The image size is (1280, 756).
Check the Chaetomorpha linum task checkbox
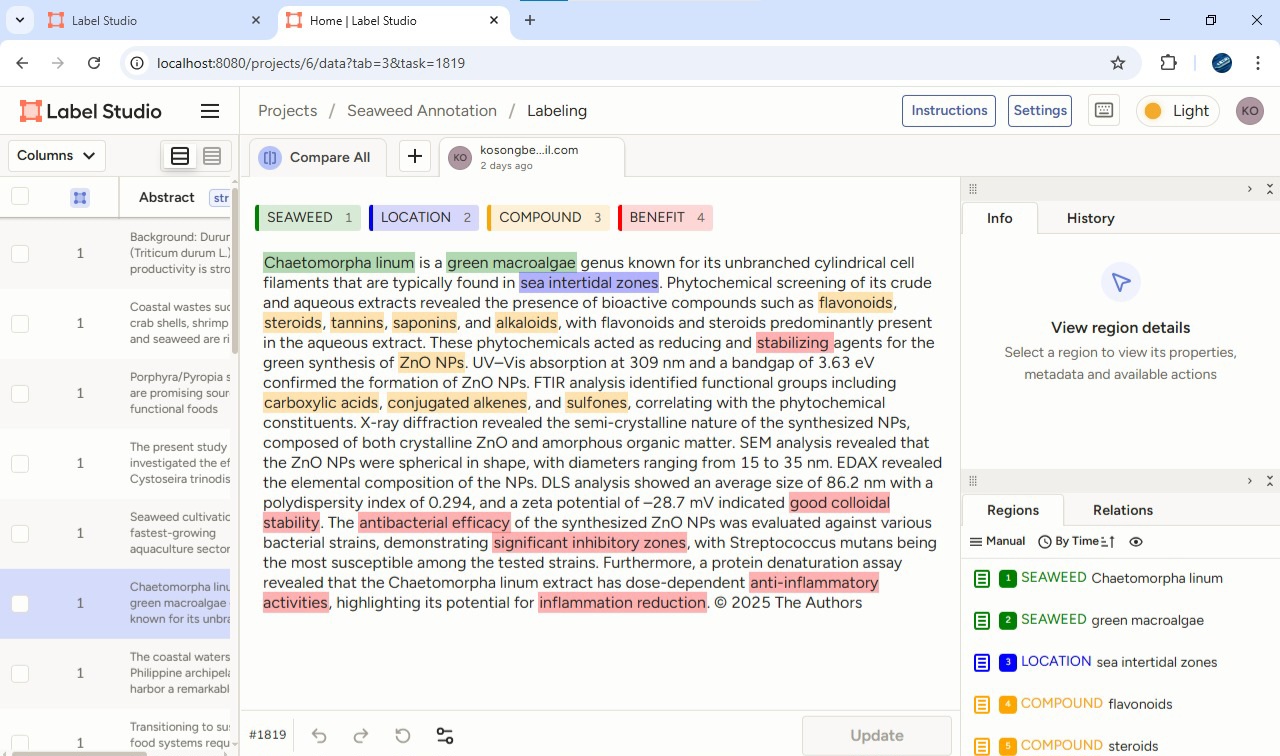[x=20, y=604]
